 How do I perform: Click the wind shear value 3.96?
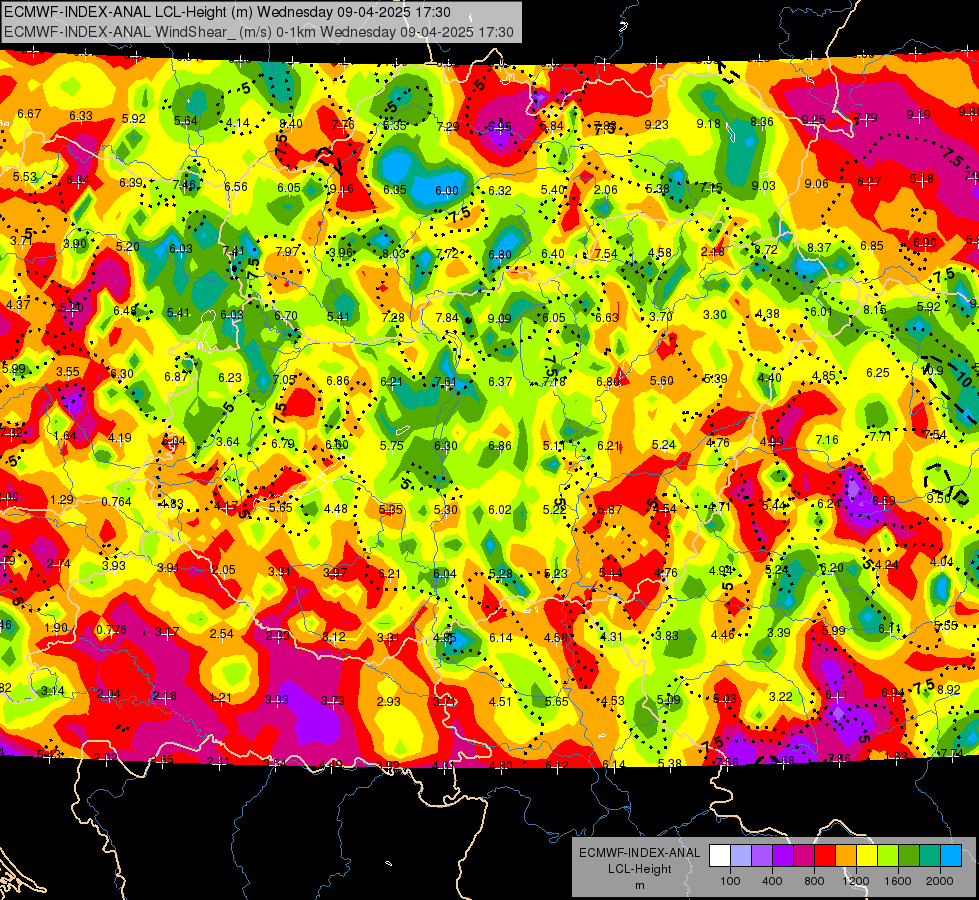[341, 253]
